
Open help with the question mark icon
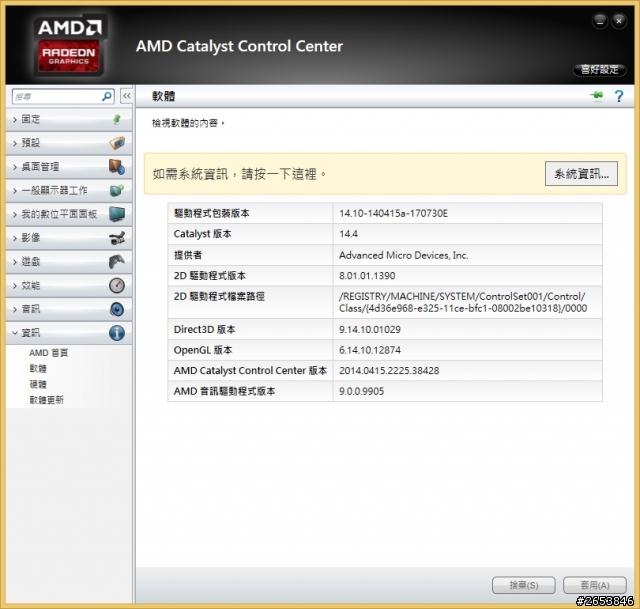pos(619,96)
